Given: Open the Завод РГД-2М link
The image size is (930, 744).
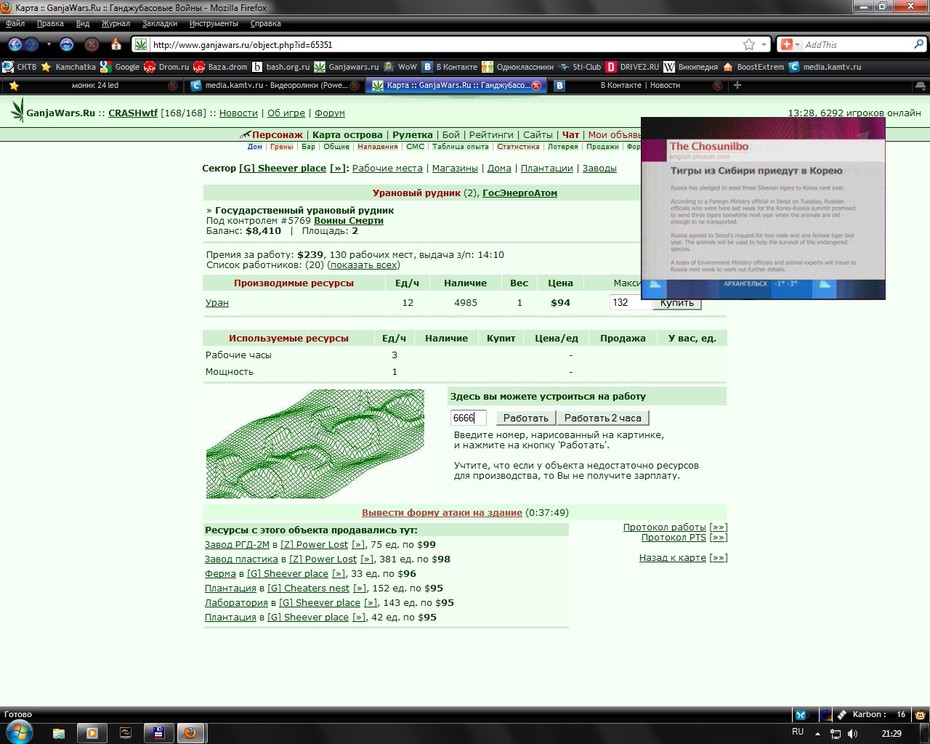Looking at the screenshot, I should 237,545.
